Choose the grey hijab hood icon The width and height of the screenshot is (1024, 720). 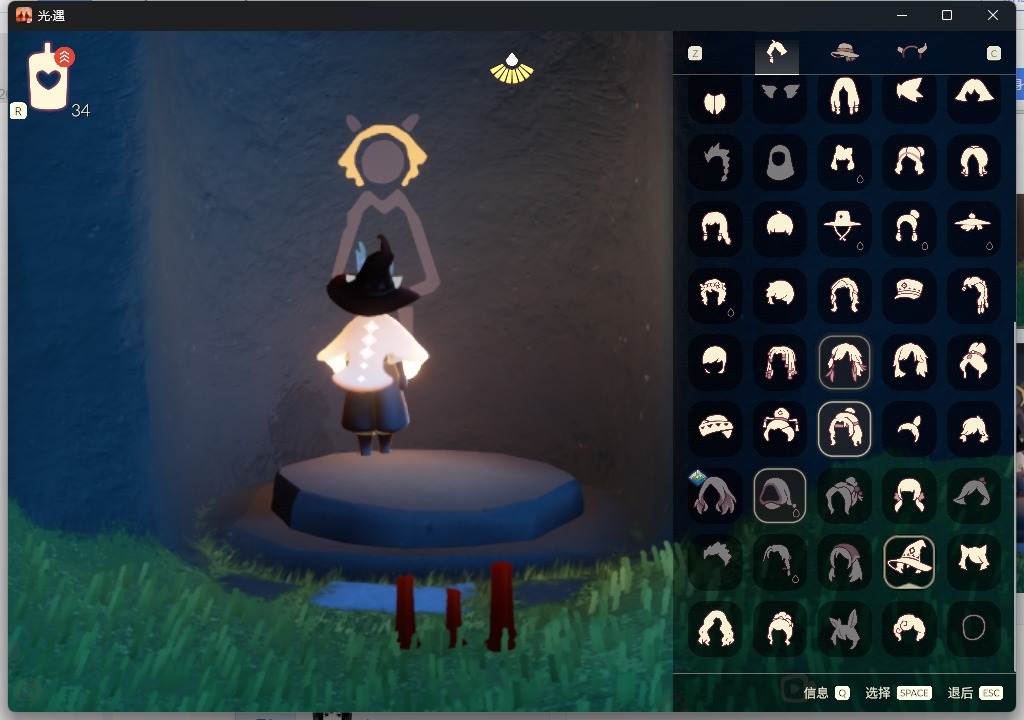click(780, 163)
